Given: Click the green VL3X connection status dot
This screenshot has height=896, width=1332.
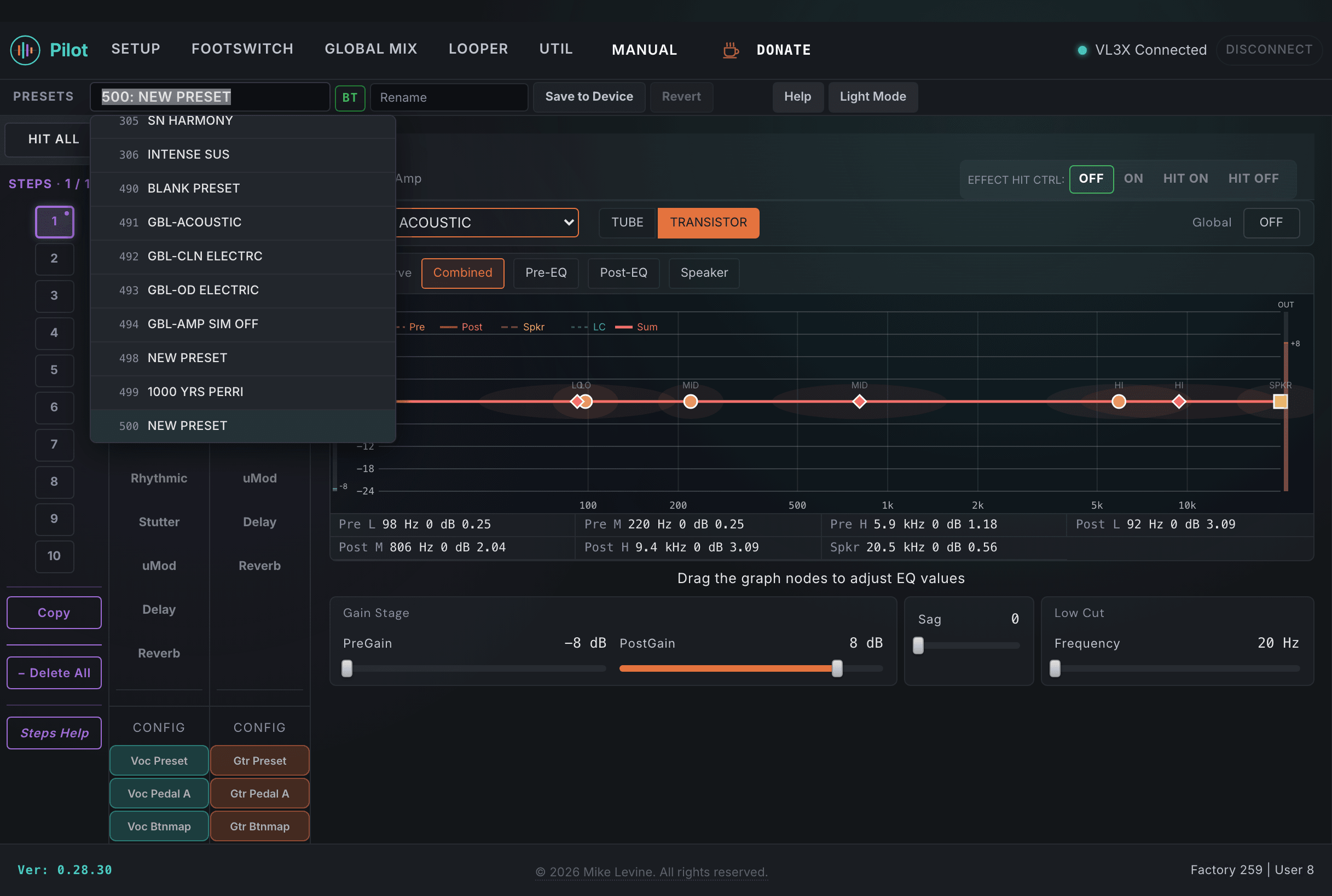Looking at the screenshot, I should (1081, 50).
